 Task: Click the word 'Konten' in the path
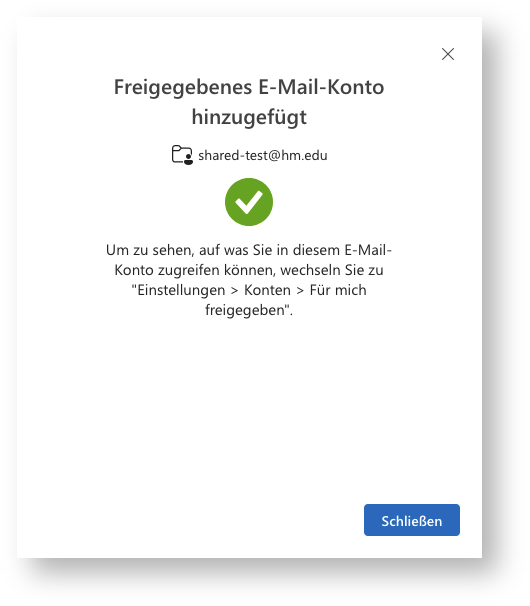point(267,290)
